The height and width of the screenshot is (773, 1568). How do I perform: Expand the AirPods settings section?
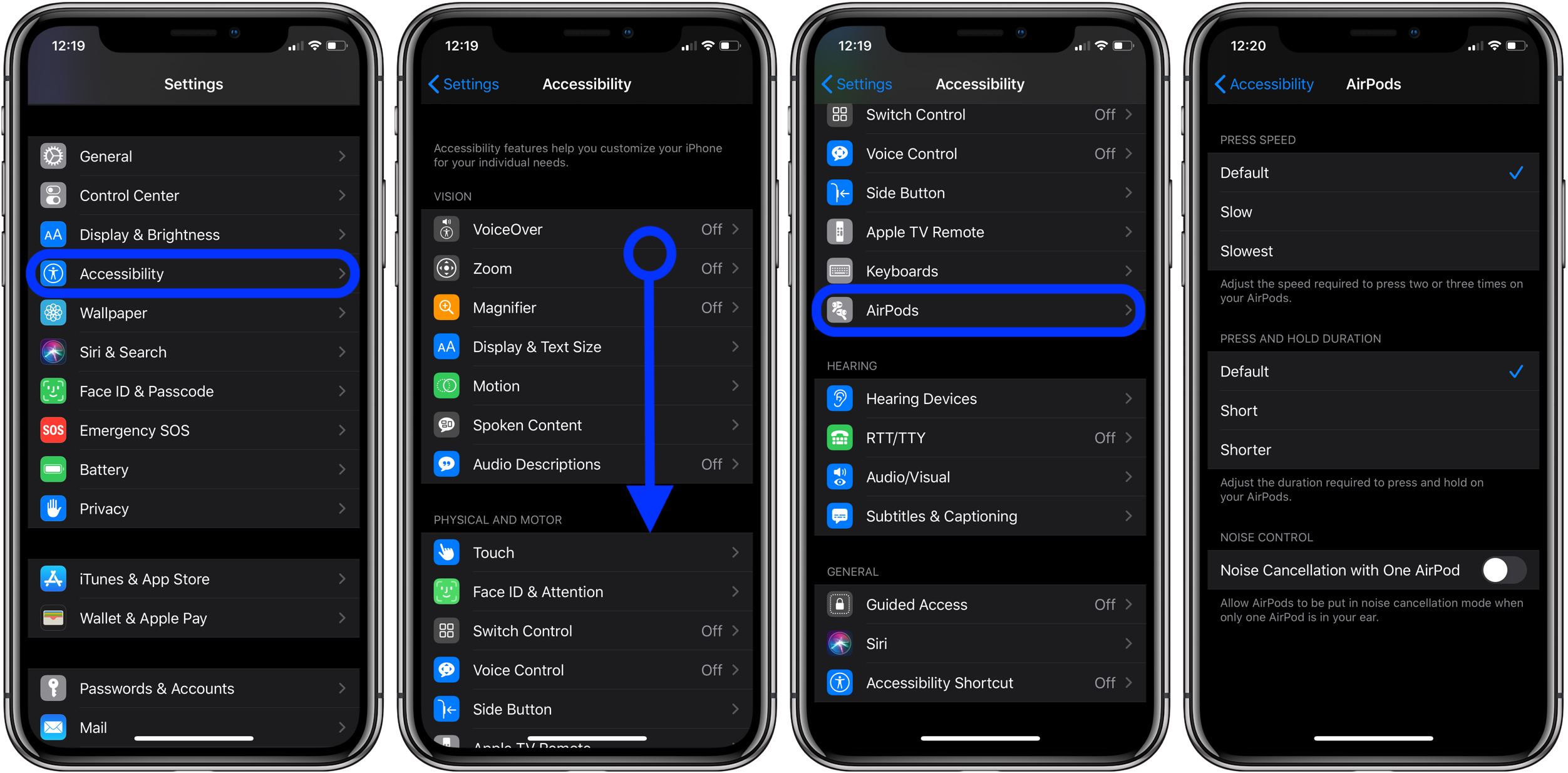click(x=979, y=310)
